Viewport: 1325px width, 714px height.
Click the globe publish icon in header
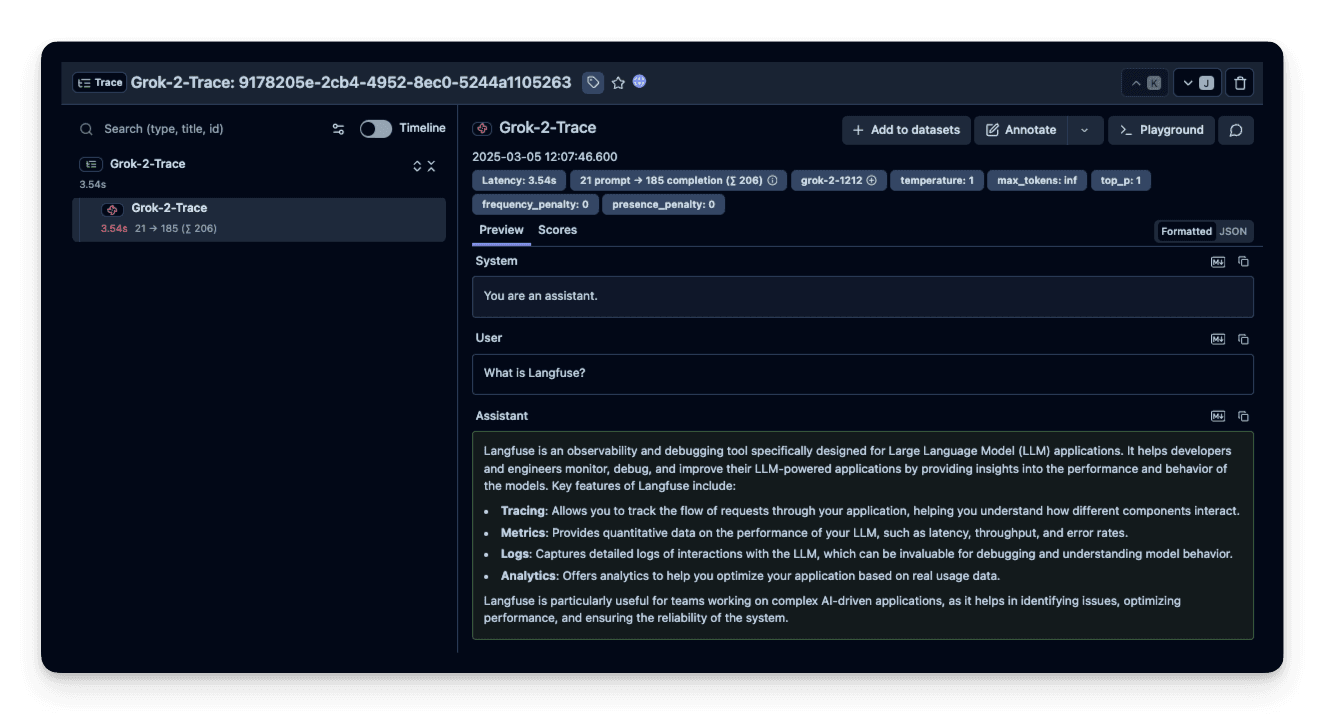tap(640, 82)
